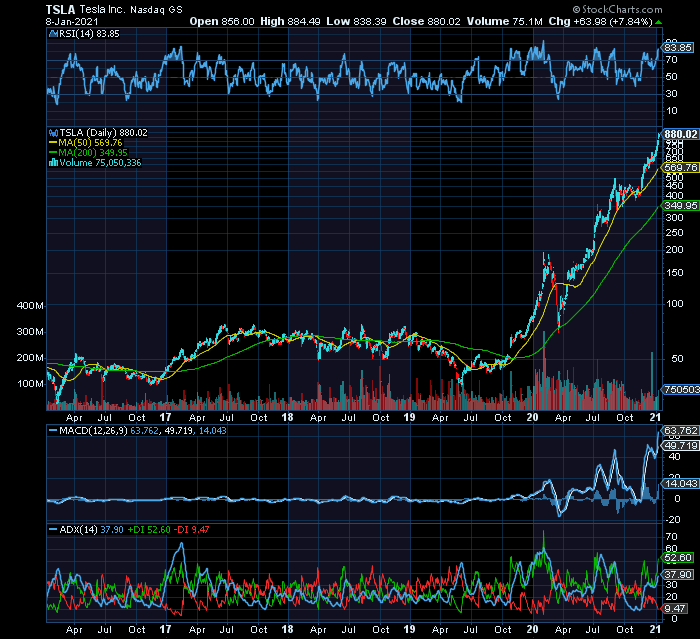Click the ADX(14) line legend icon

point(53,530)
